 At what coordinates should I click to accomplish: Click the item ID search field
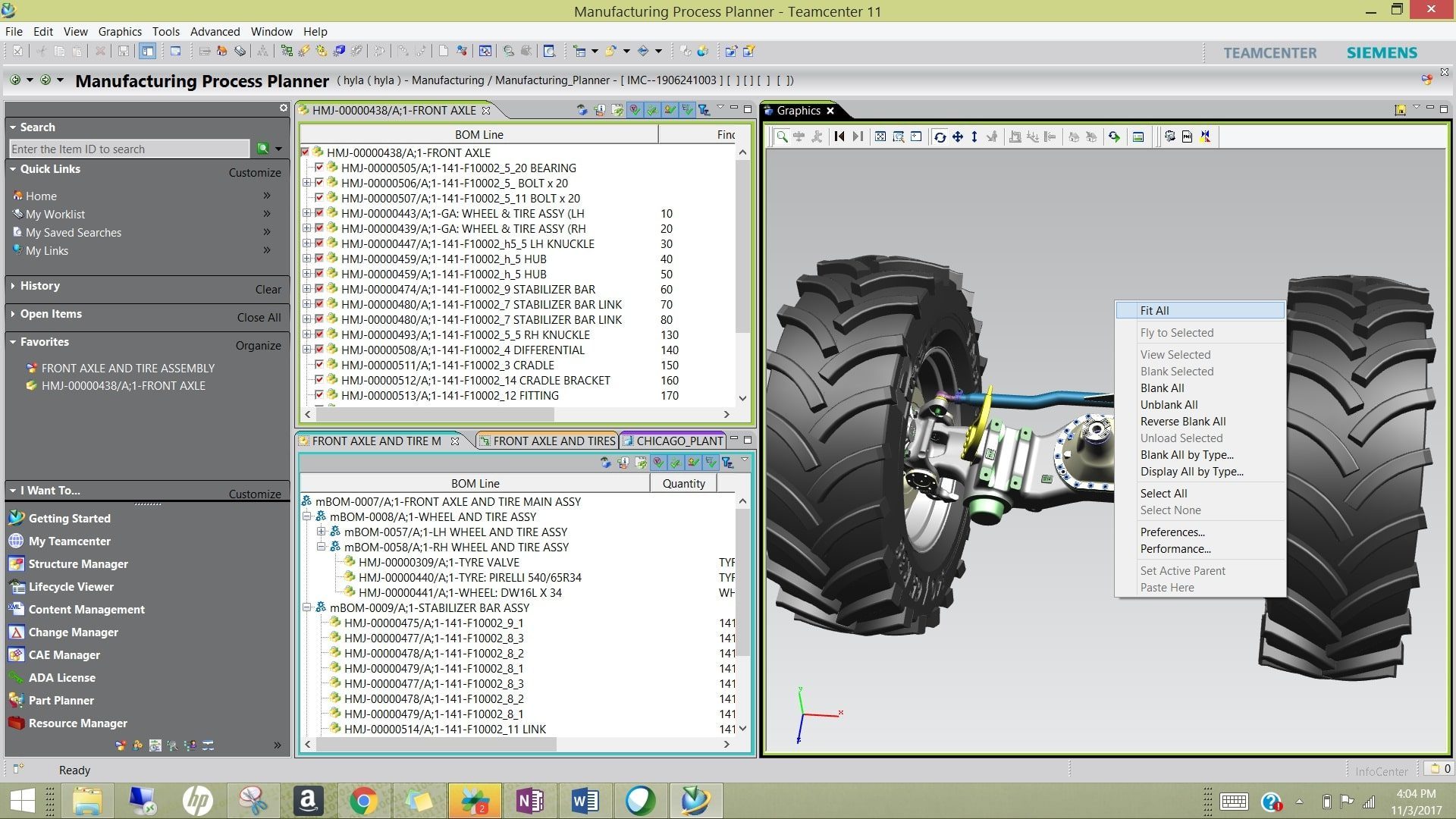(x=129, y=149)
